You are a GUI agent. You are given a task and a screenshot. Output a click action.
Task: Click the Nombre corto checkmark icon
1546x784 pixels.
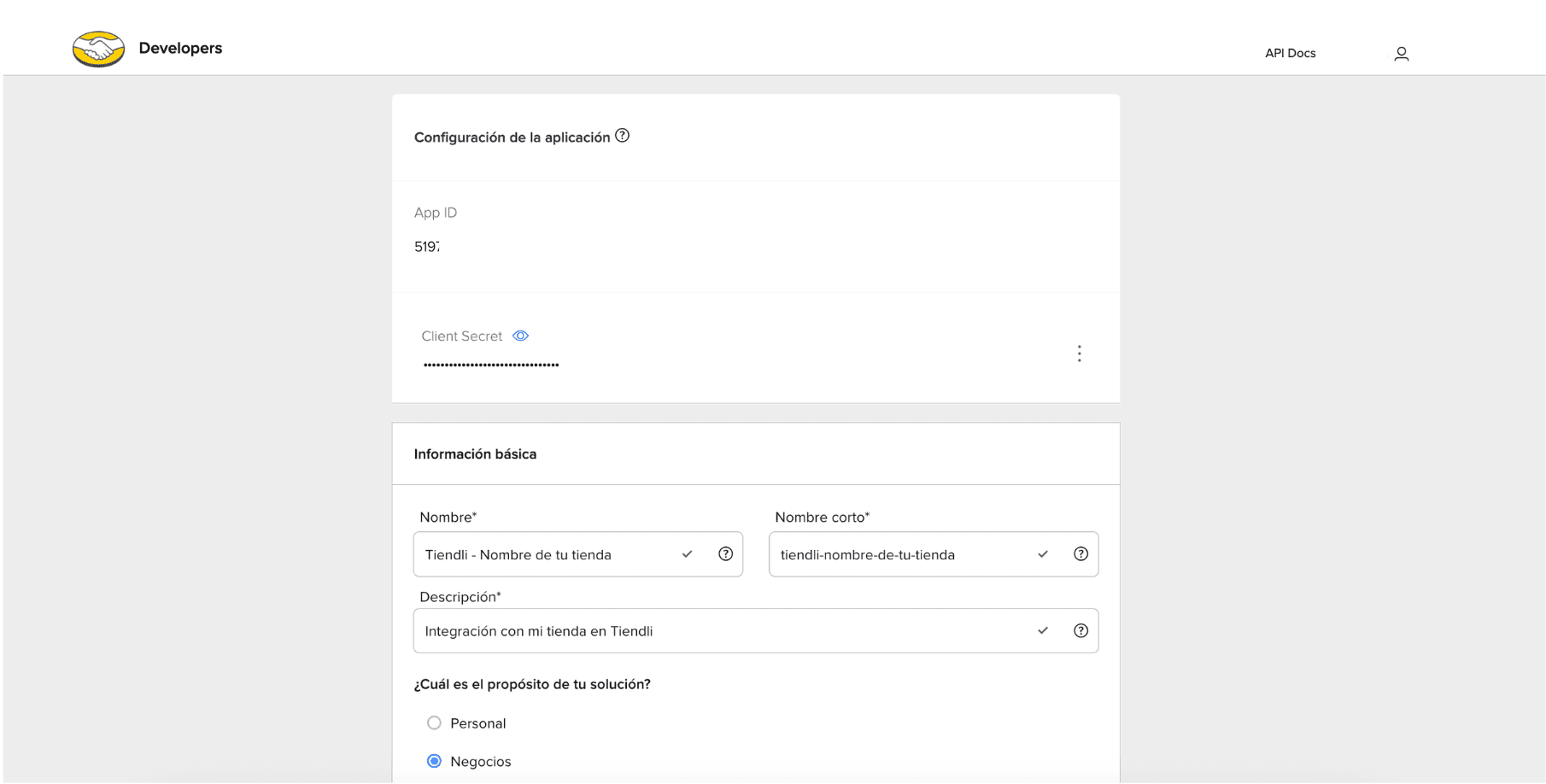pyautogui.click(x=1042, y=554)
